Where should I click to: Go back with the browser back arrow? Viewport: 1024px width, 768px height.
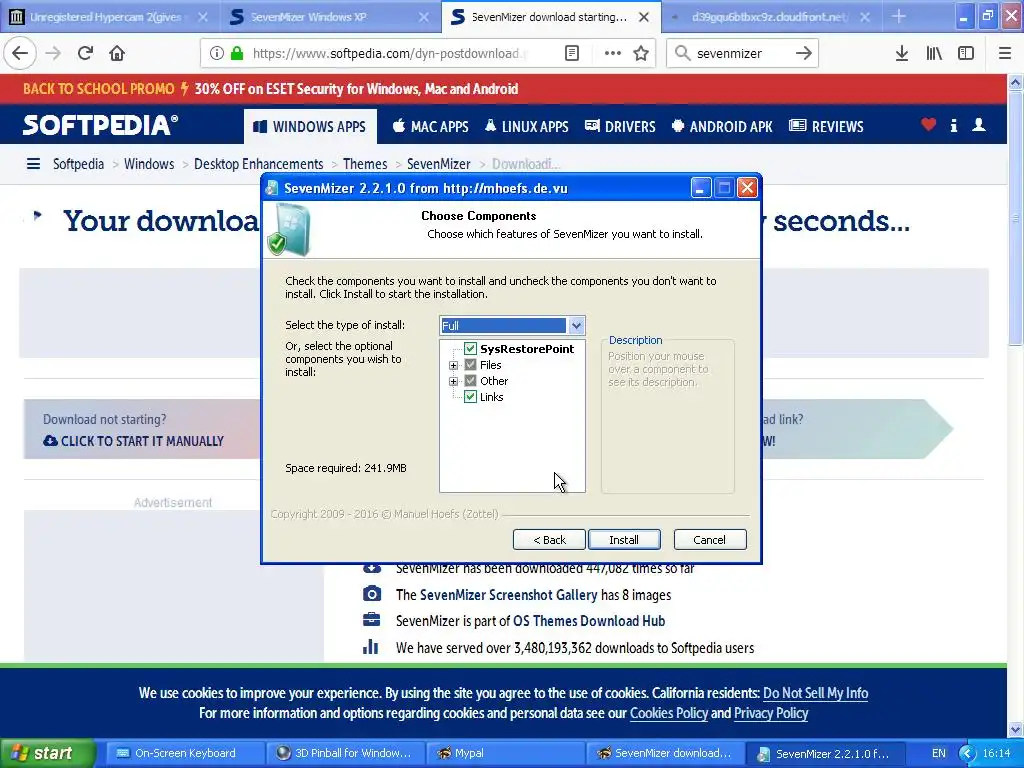click(20, 53)
